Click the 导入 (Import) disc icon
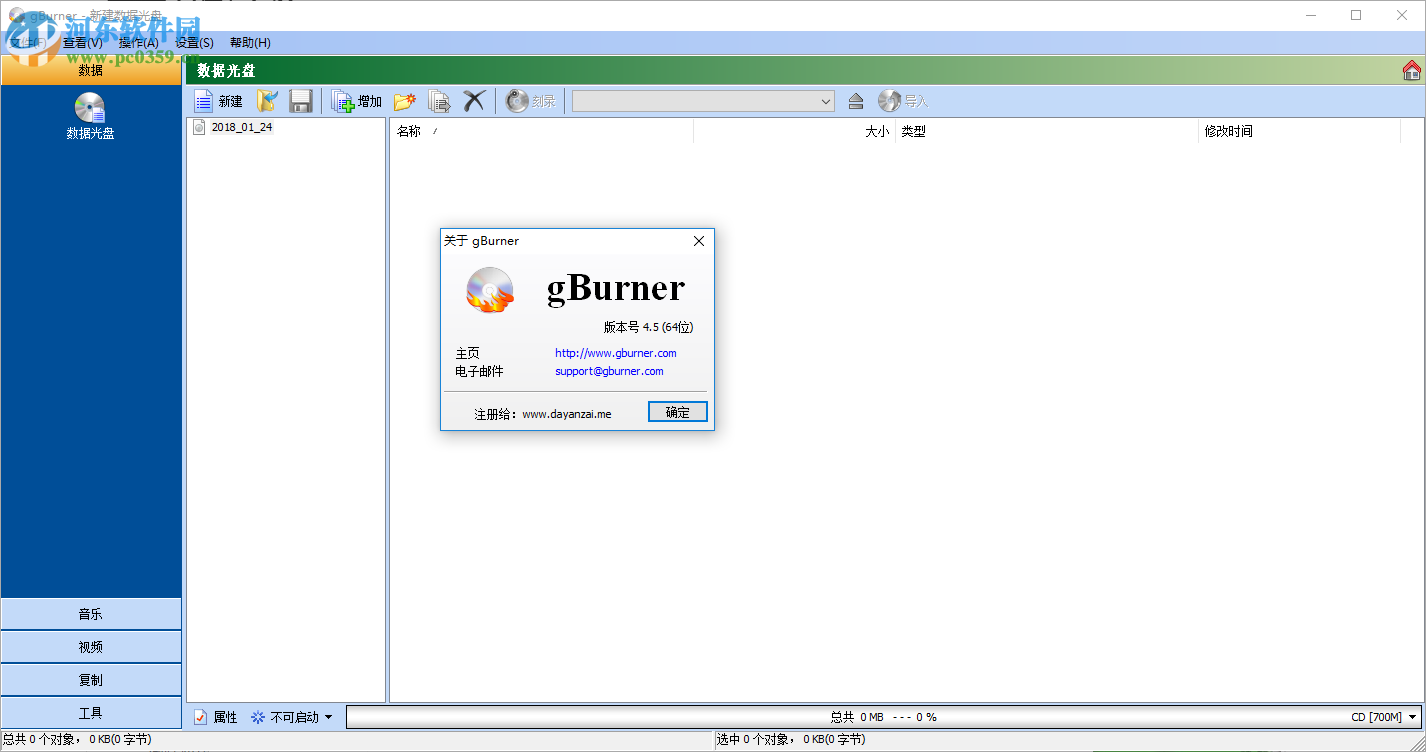The image size is (1426, 752). pos(890,101)
